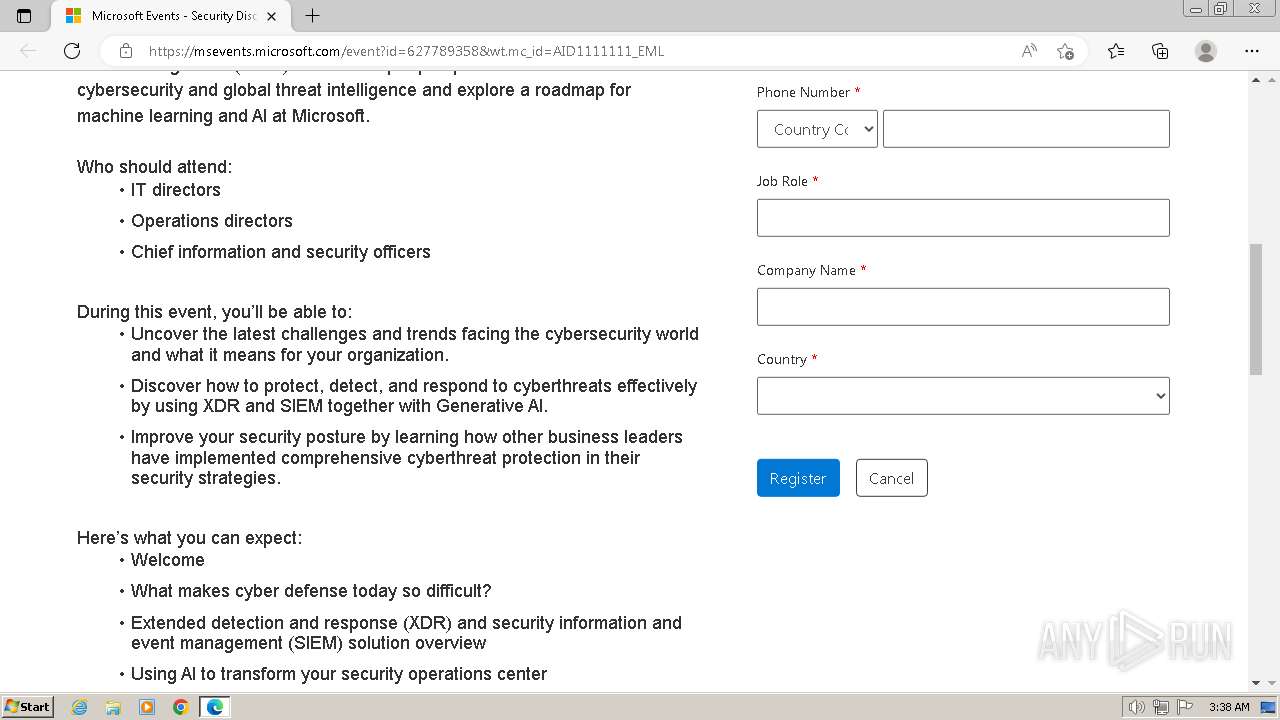Click the 'Phone Number' field label
The height and width of the screenshot is (720, 1280).
(803, 92)
